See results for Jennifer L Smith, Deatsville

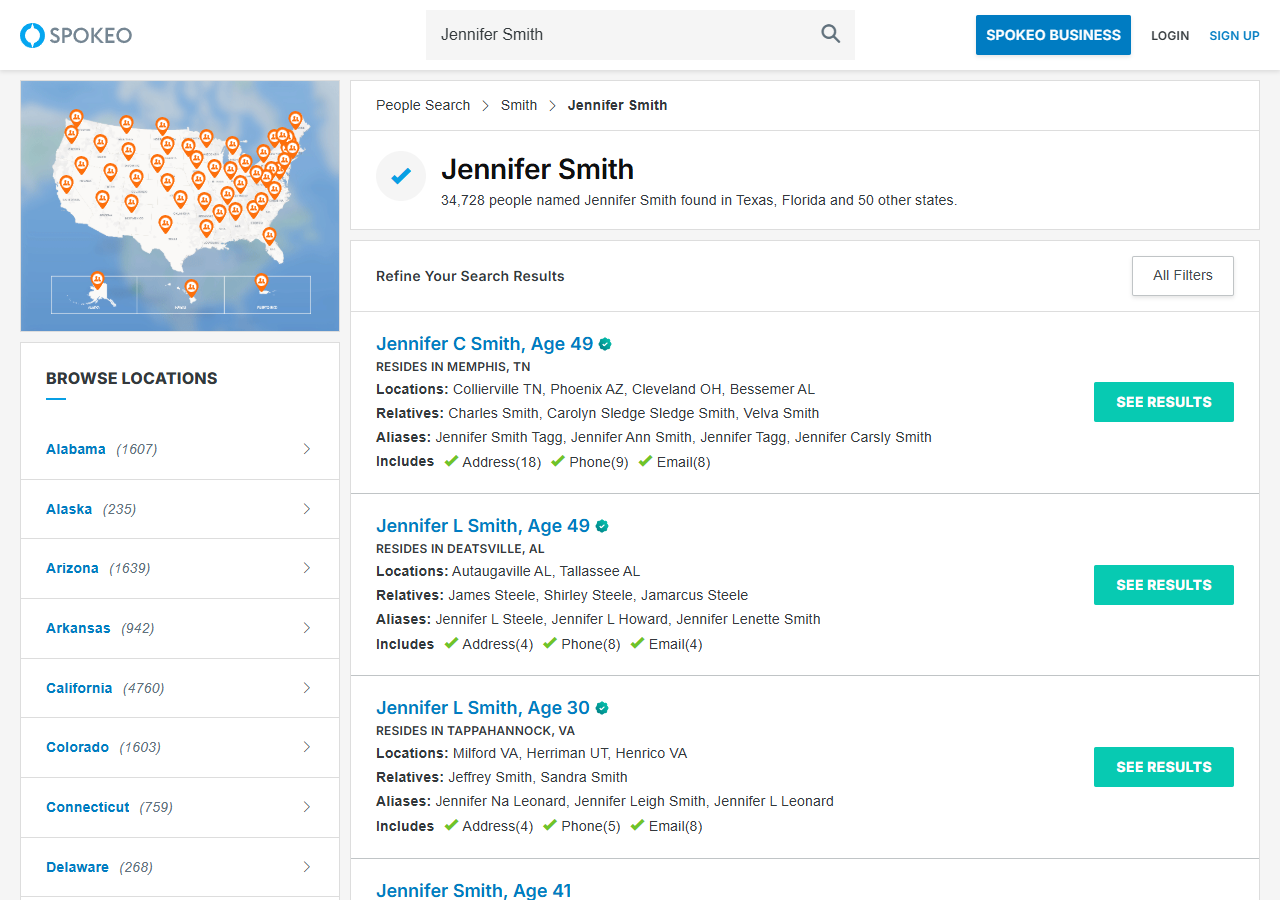(1164, 585)
